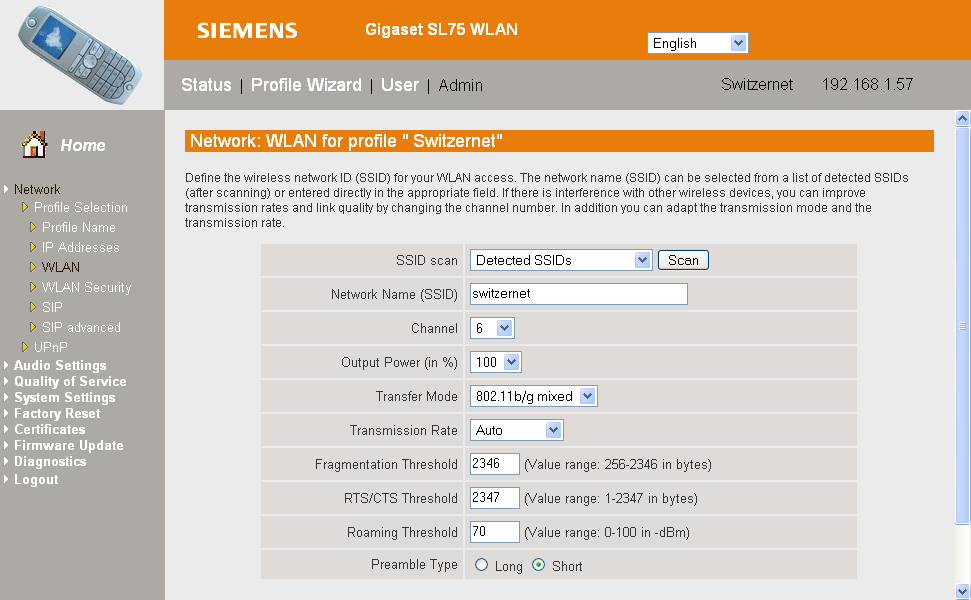Image resolution: width=971 pixels, height=600 pixels.
Task: Click the triangle icon next to Firmware Update
Action: [6, 445]
